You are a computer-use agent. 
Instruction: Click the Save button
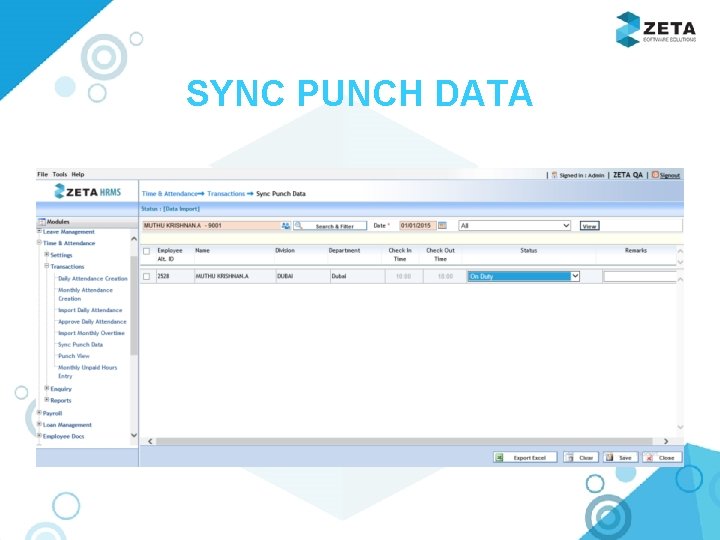coord(620,457)
